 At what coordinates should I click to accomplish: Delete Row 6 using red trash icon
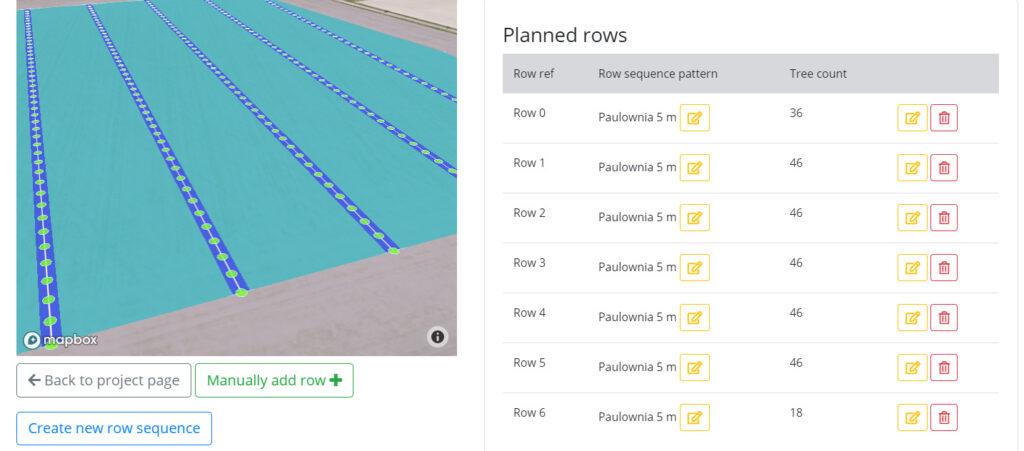tap(944, 417)
